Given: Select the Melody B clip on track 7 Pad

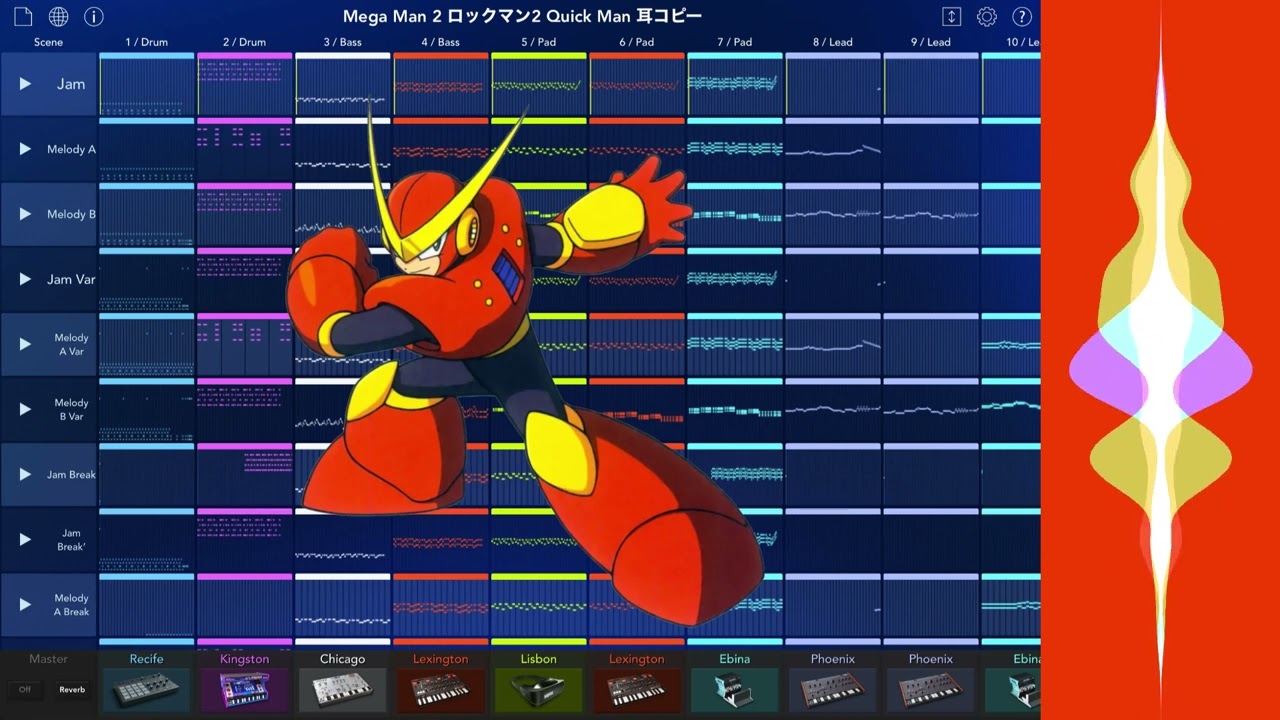Looking at the screenshot, I should [x=734, y=214].
